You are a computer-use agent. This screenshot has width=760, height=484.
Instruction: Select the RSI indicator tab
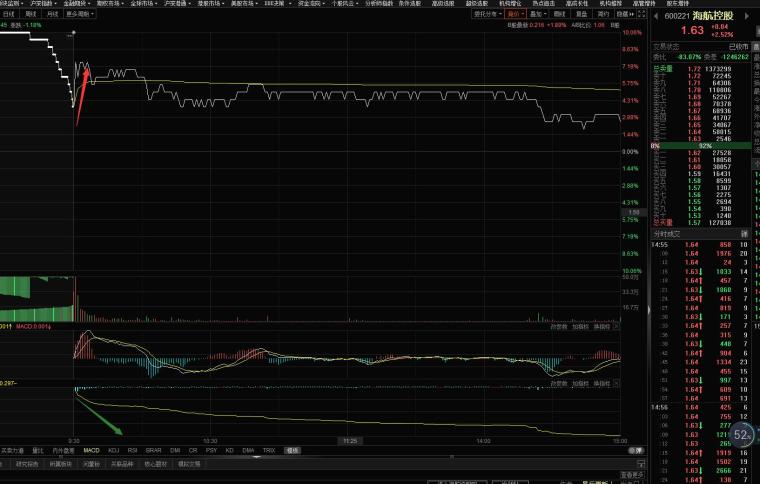click(132, 451)
